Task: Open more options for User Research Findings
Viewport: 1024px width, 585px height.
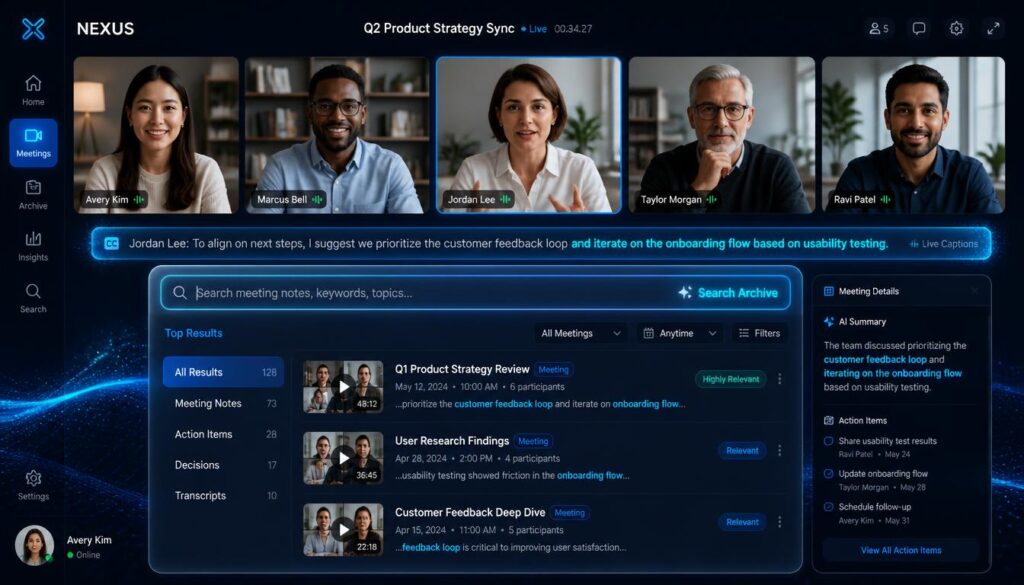Action: click(x=779, y=451)
